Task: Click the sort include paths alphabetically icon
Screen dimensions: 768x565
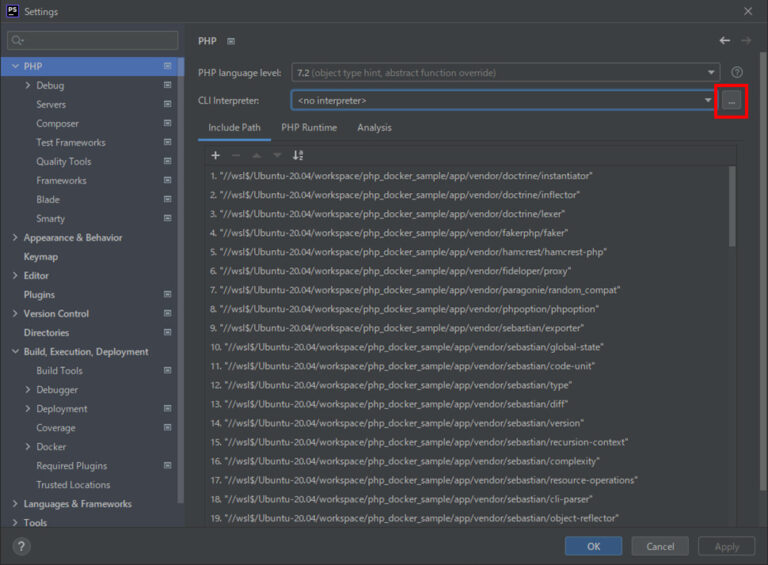Action: (x=297, y=155)
